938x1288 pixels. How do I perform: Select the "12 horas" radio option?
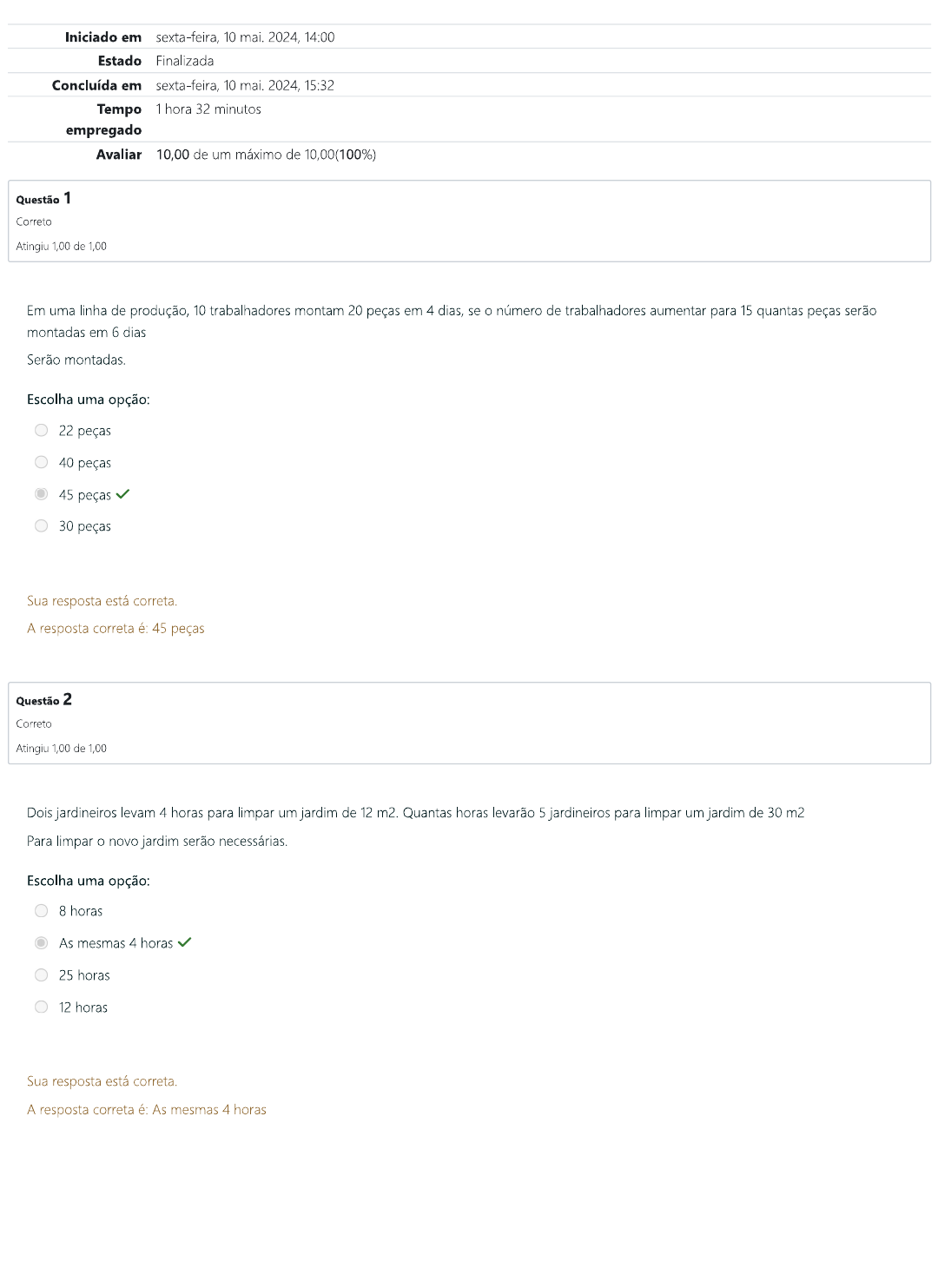41,1007
